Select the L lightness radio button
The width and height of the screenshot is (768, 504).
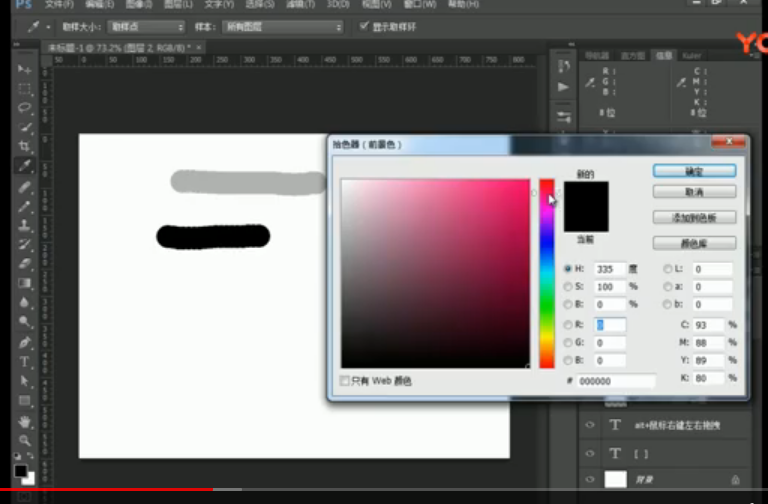tap(667, 268)
